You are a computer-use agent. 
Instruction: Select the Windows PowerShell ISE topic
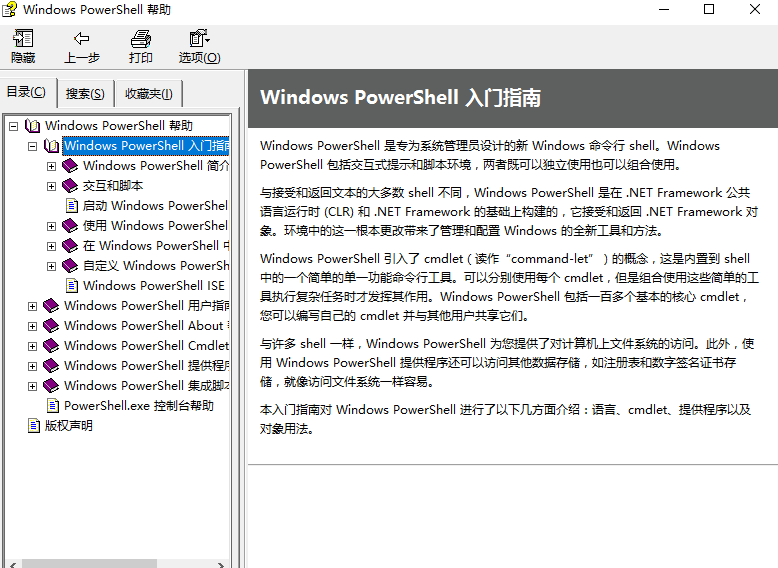[153, 286]
